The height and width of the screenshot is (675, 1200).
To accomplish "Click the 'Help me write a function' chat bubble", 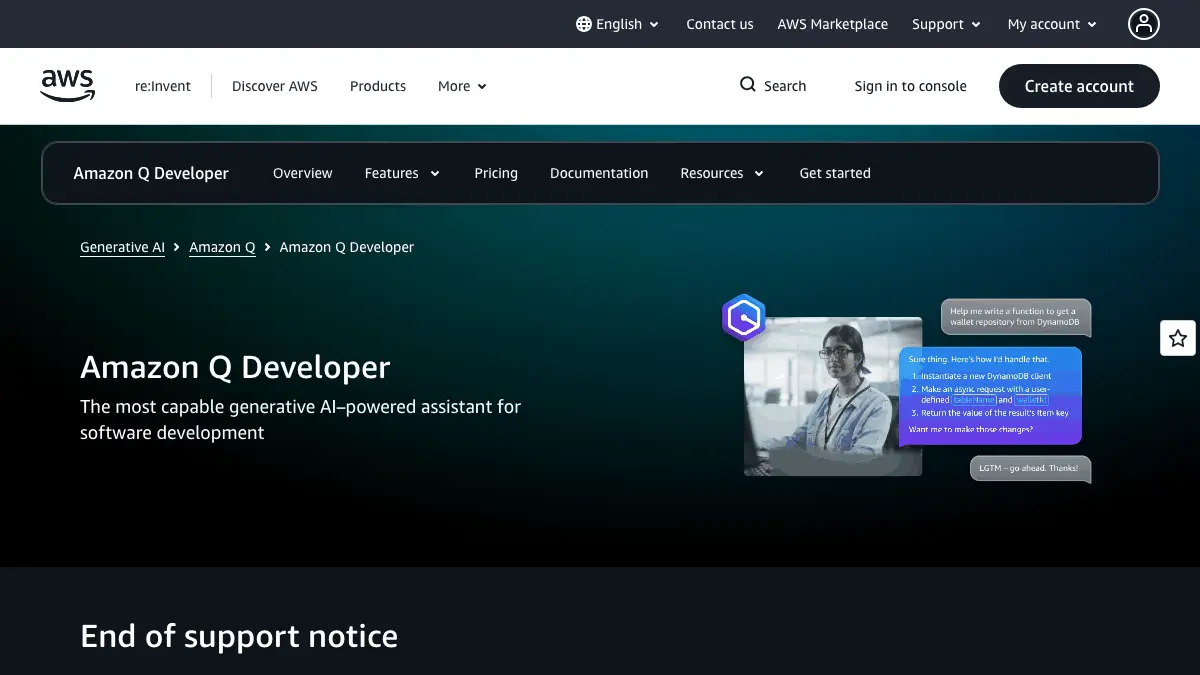I will point(1016,317).
